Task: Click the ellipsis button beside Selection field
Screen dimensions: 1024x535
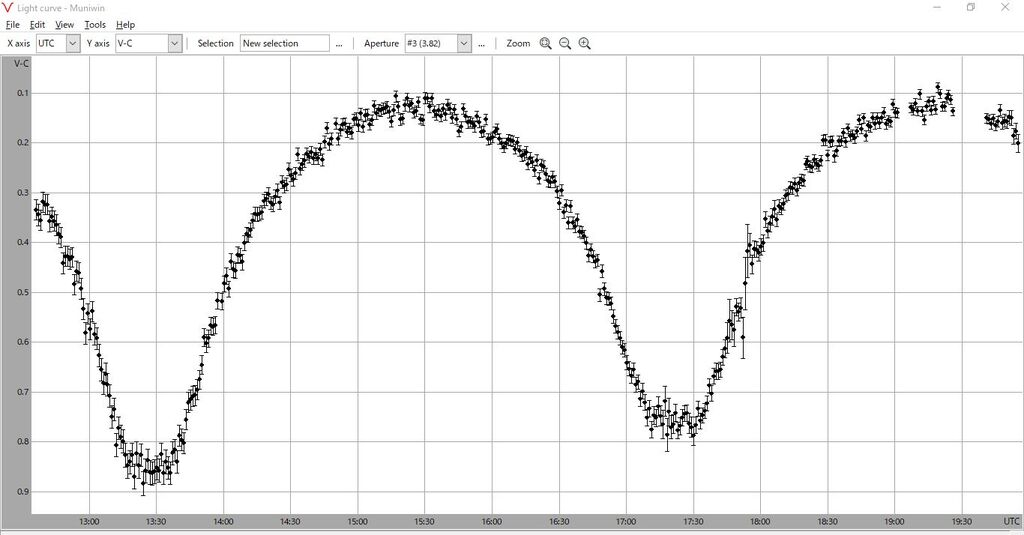Action: (339, 44)
